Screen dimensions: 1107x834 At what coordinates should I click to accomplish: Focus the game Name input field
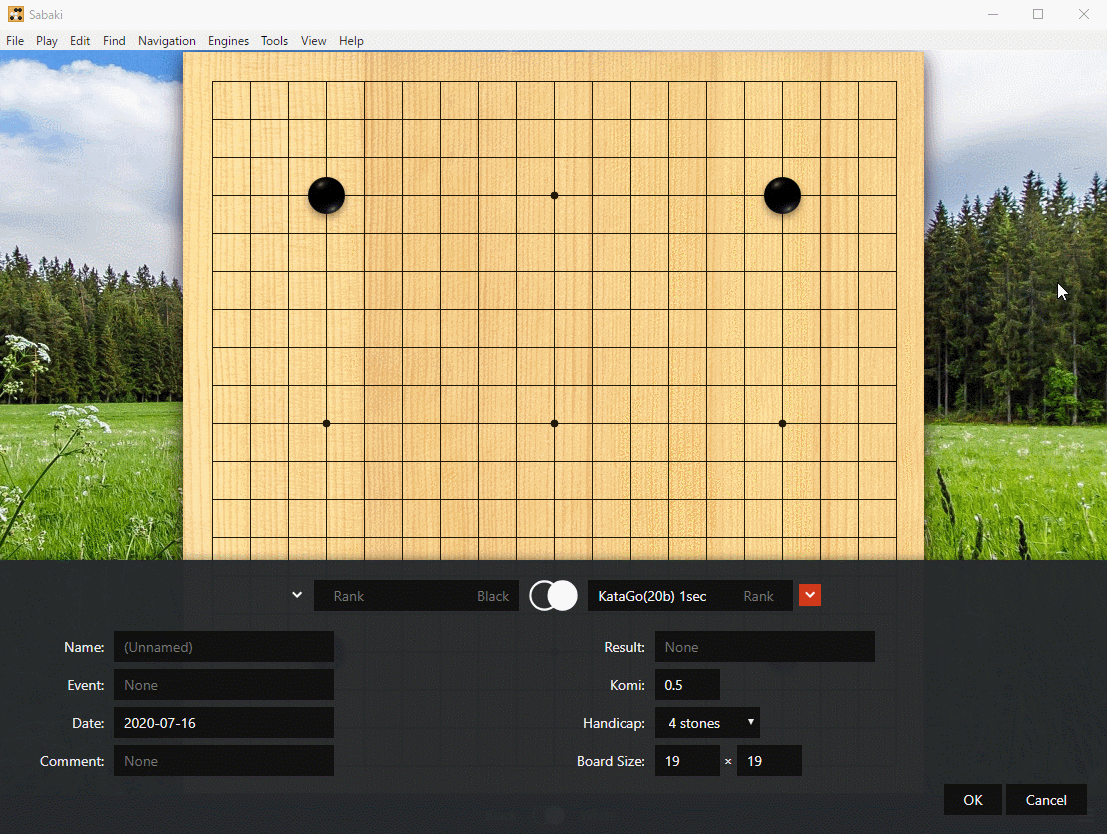(224, 647)
